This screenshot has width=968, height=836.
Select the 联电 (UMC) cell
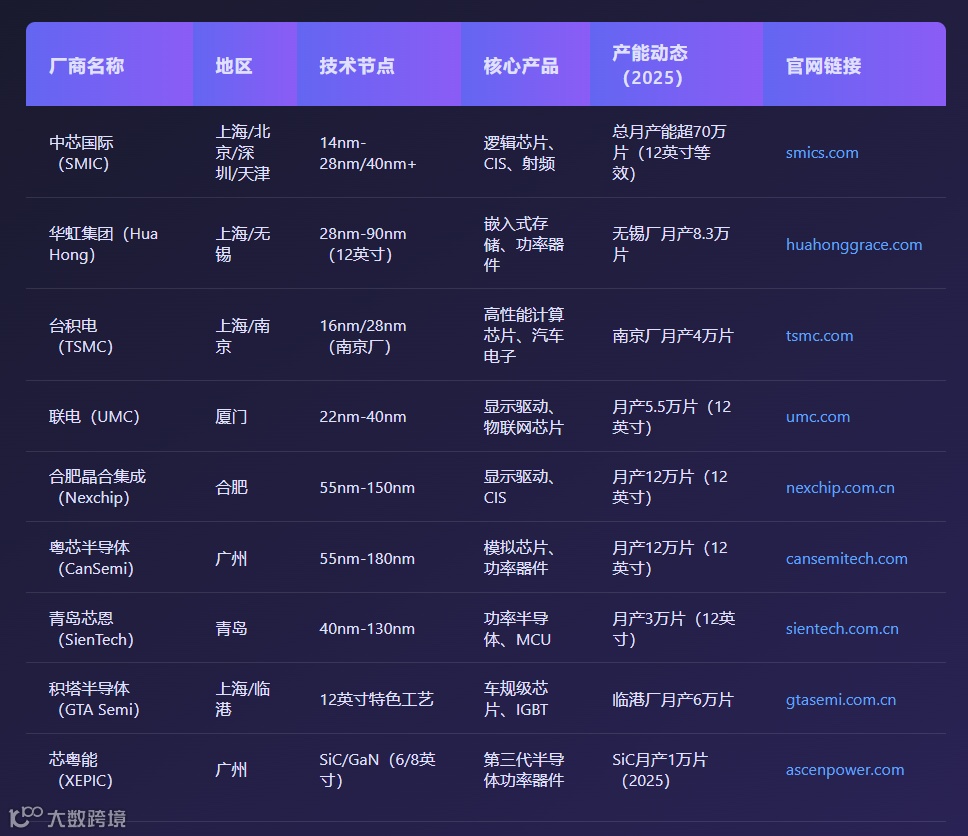tap(110, 417)
